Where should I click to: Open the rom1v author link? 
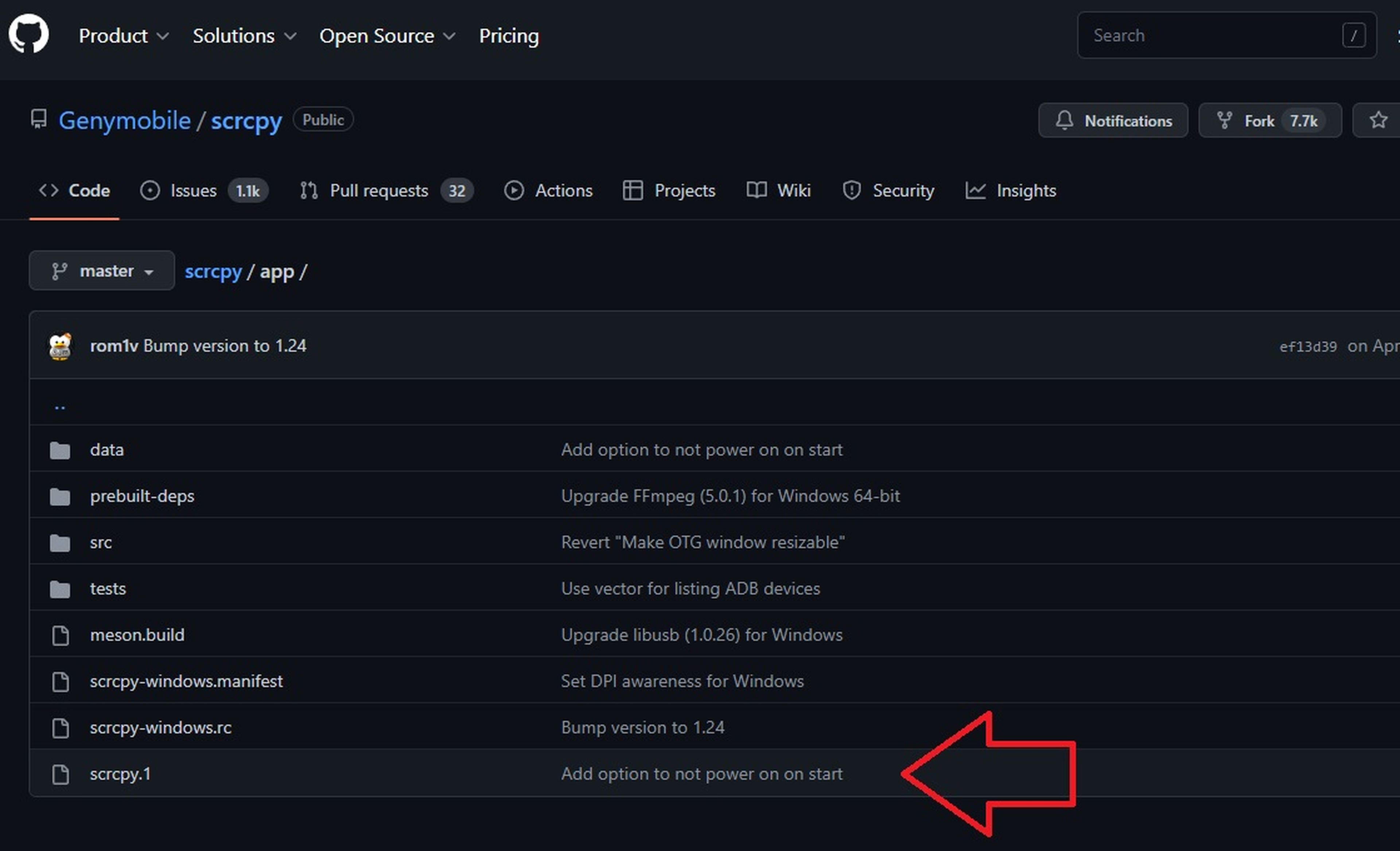coord(114,345)
